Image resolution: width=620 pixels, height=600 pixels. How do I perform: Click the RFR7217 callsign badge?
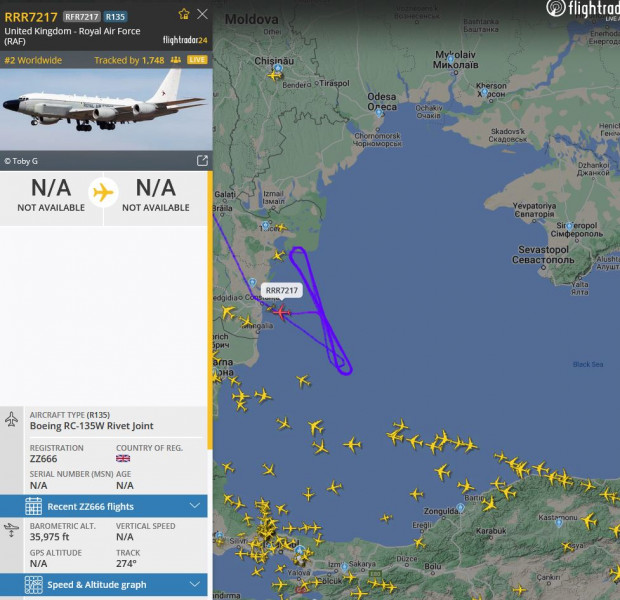(81, 17)
